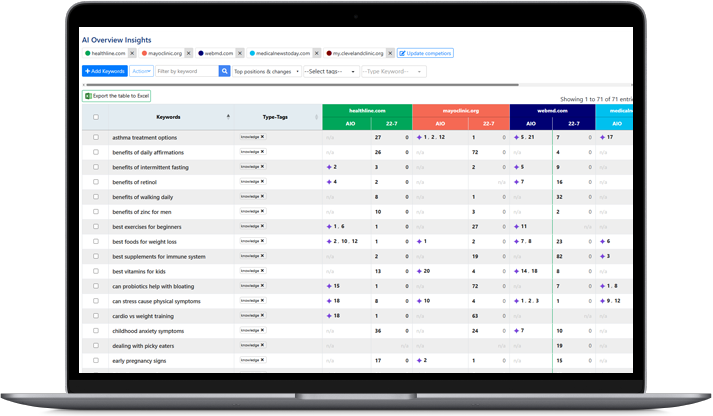
Task: Click the green healthline.com color dot
Action: [x=88, y=53]
